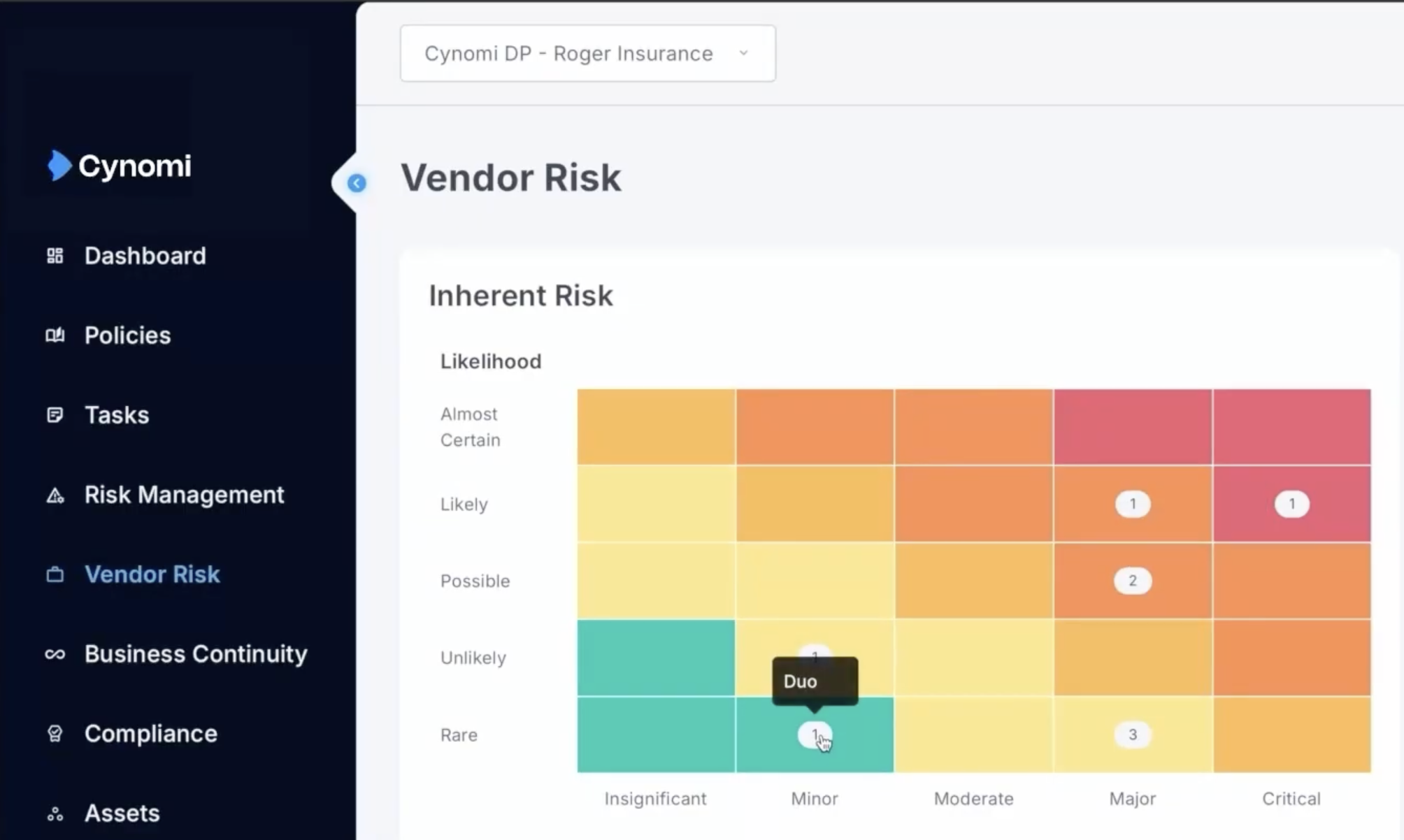The width and height of the screenshot is (1404, 840).
Task: Click the badge 1 in Likely/Major cell
Action: [x=1133, y=504]
